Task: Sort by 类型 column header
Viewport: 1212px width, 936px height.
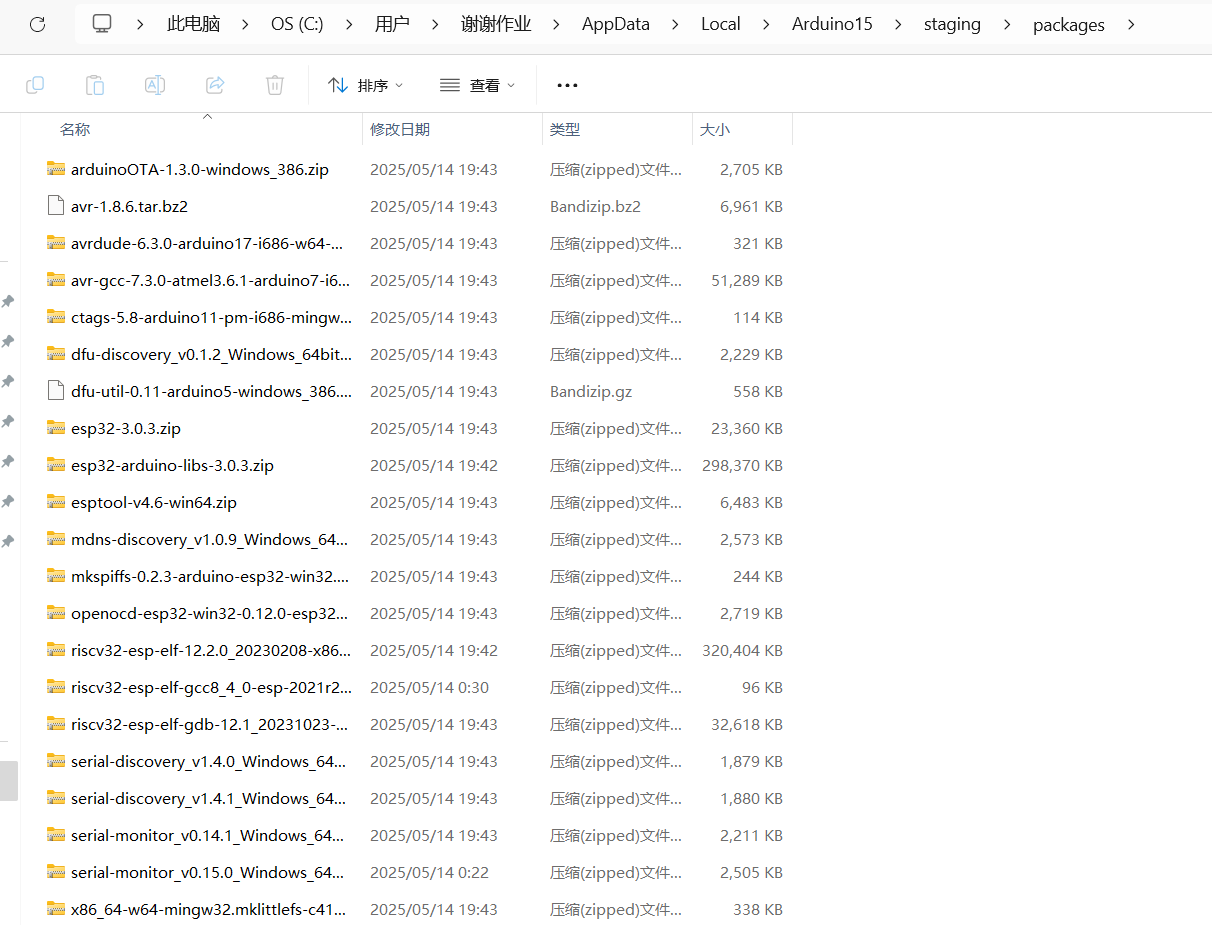Action: point(565,129)
